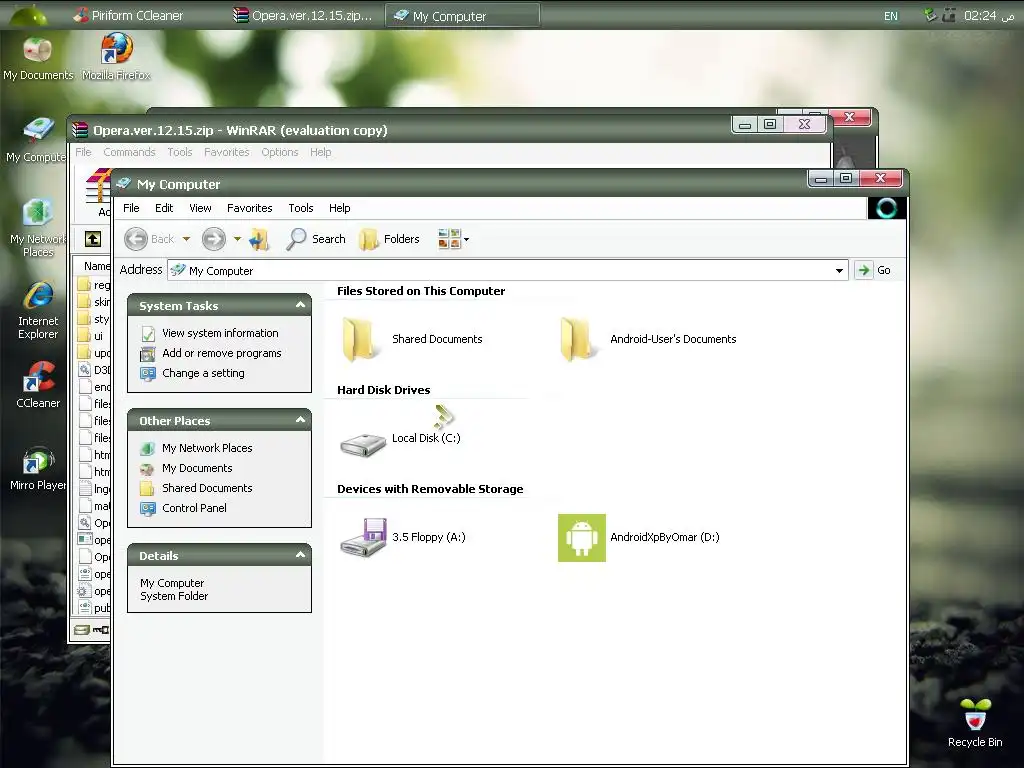
Task: Click the My Computer title bar icon
Action: [123, 184]
